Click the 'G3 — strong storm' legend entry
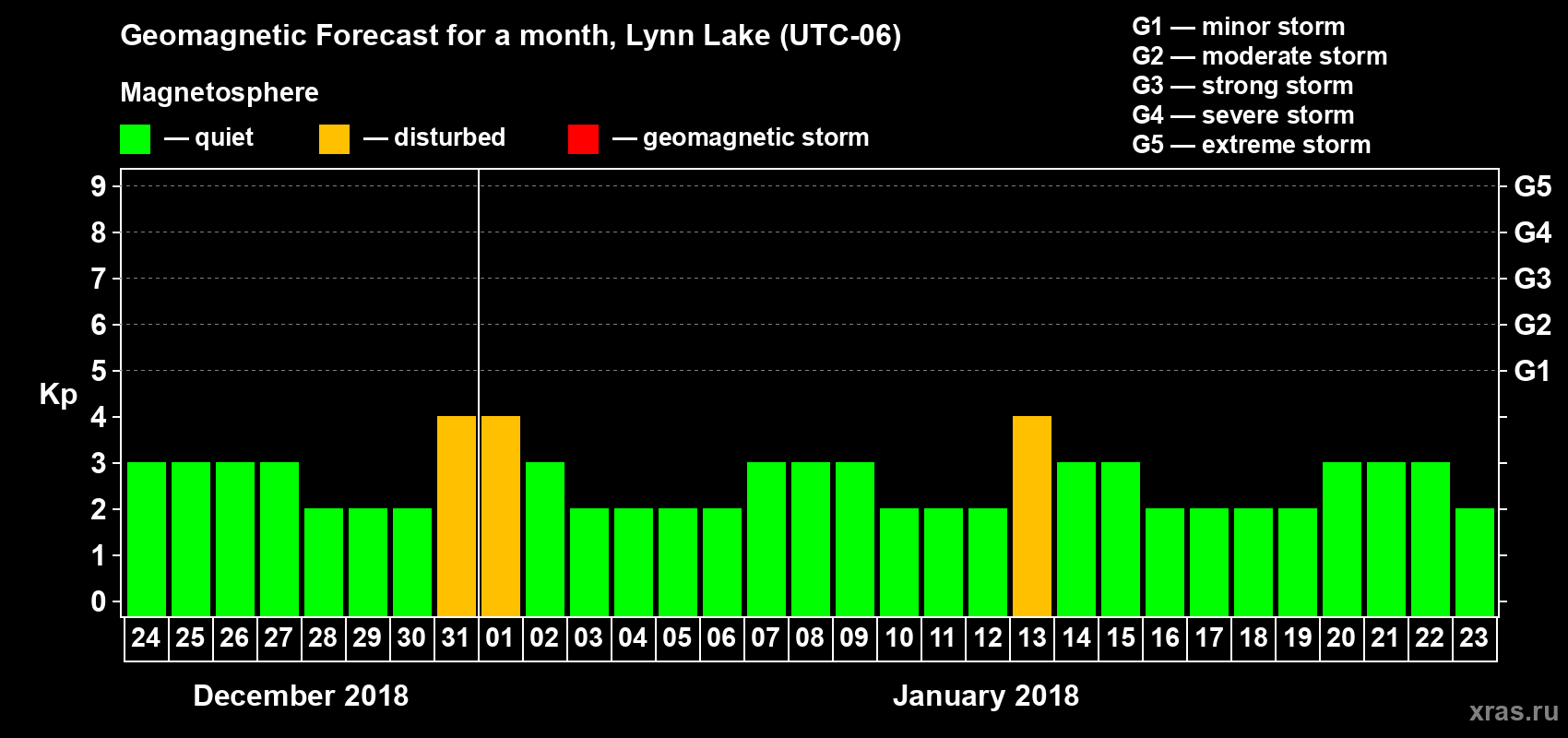Image resolution: width=1568 pixels, height=738 pixels. tap(1242, 86)
